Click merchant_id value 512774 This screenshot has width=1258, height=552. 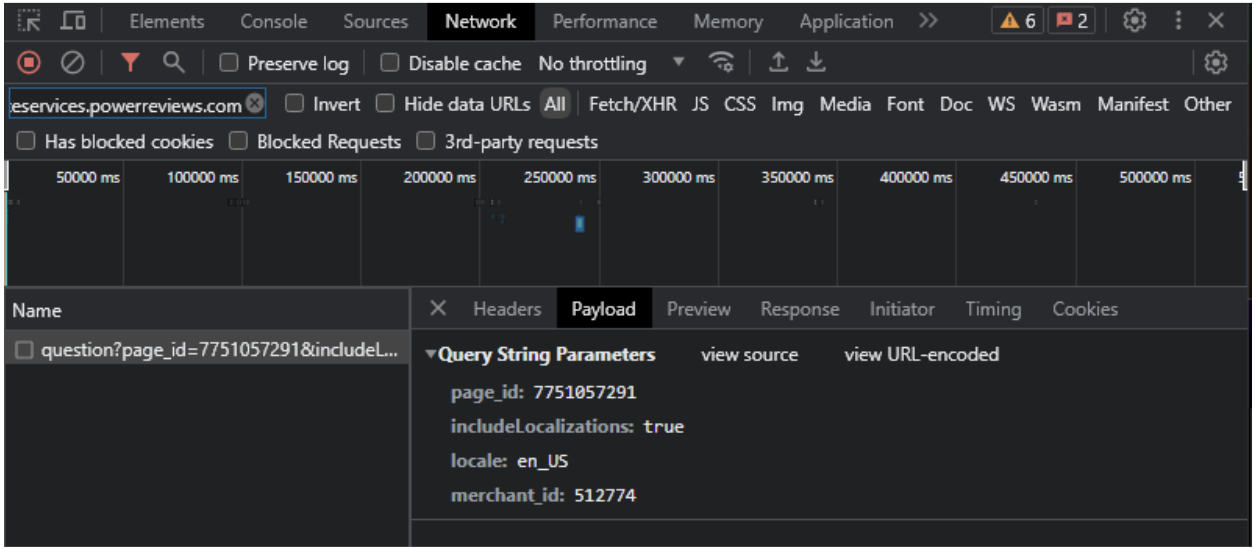605,495
